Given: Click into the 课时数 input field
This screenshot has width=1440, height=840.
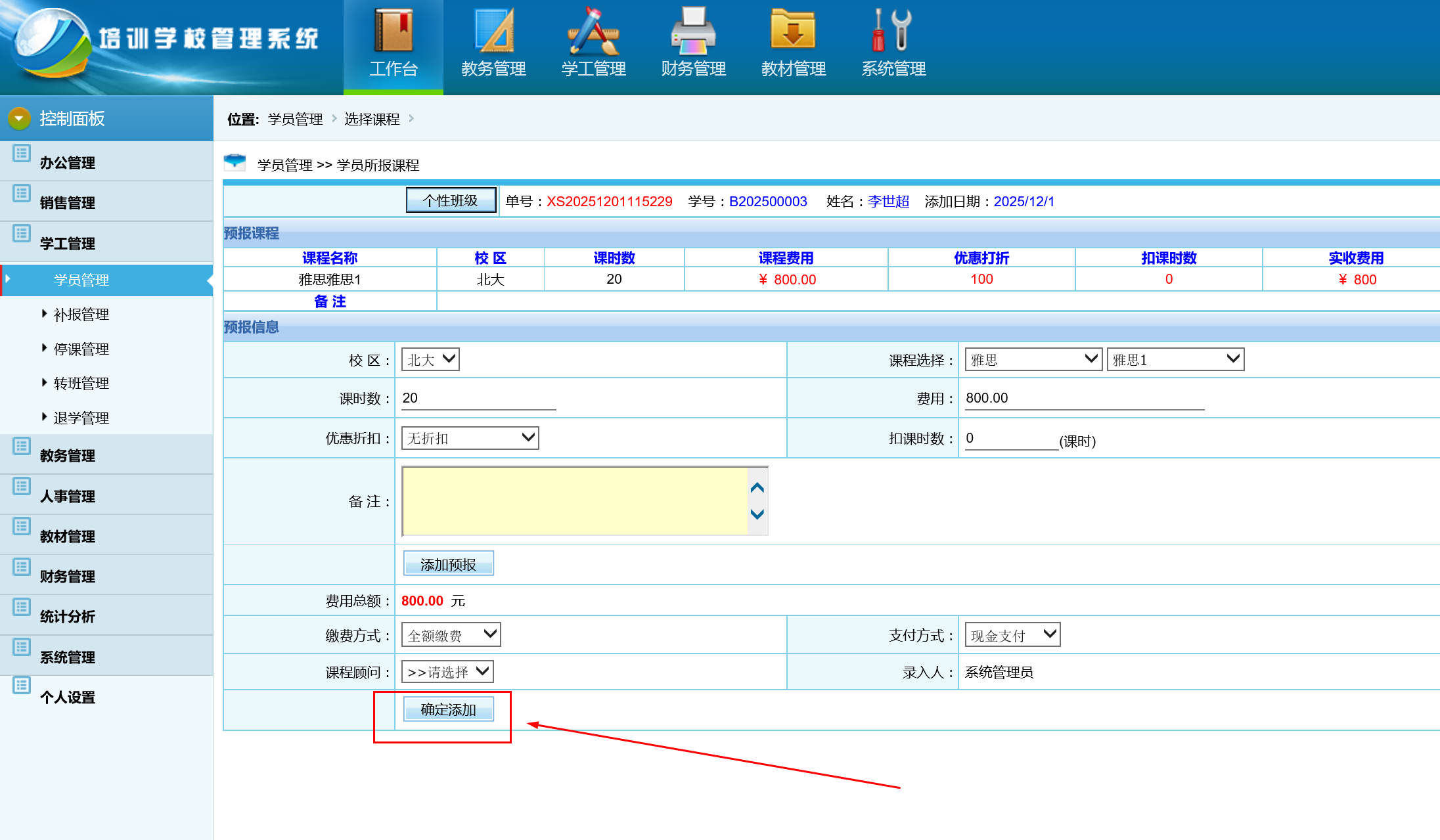Looking at the screenshot, I should [478, 399].
